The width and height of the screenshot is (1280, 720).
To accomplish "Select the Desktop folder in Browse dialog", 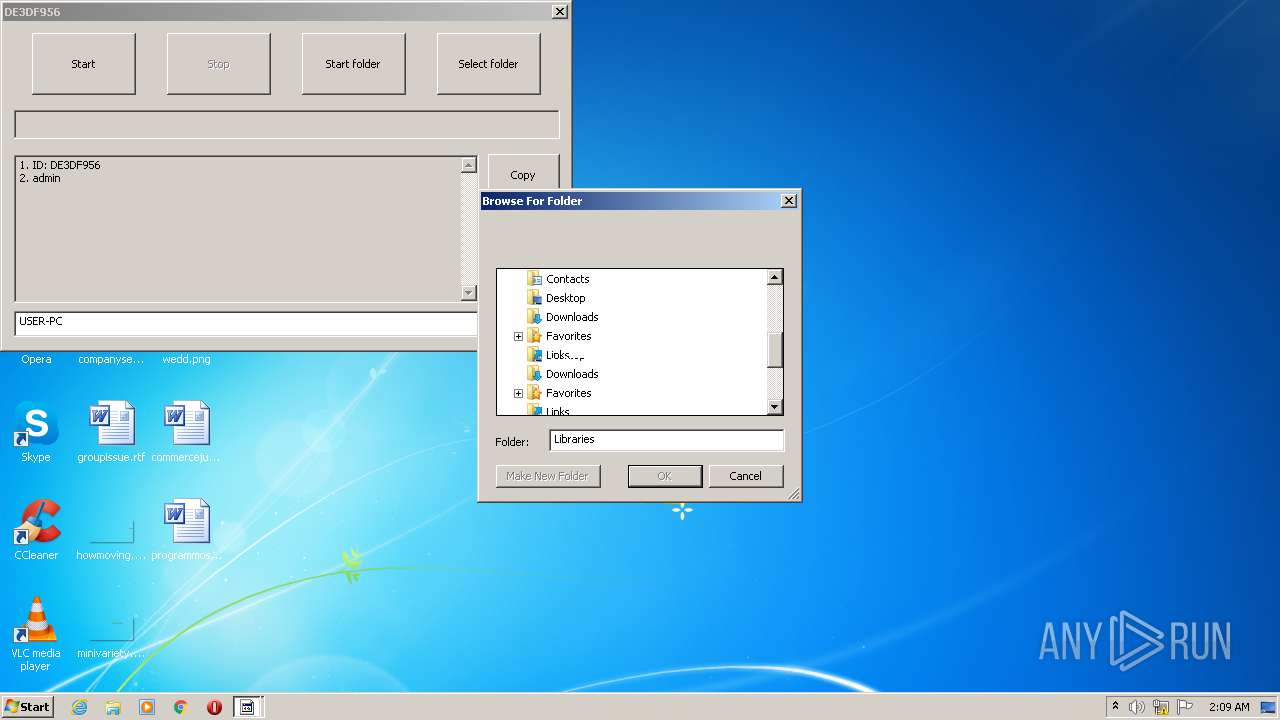I will click(x=565, y=298).
